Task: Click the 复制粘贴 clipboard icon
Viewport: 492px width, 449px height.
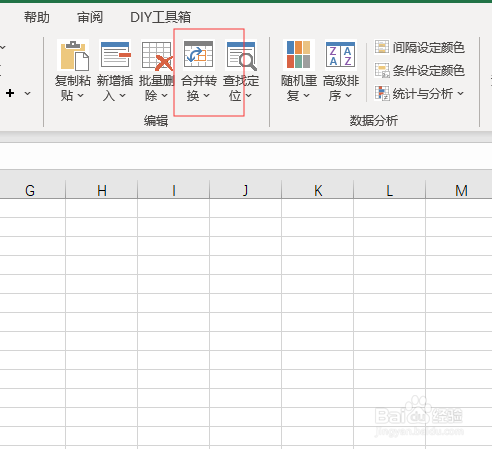Action: pyautogui.click(x=74, y=56)
